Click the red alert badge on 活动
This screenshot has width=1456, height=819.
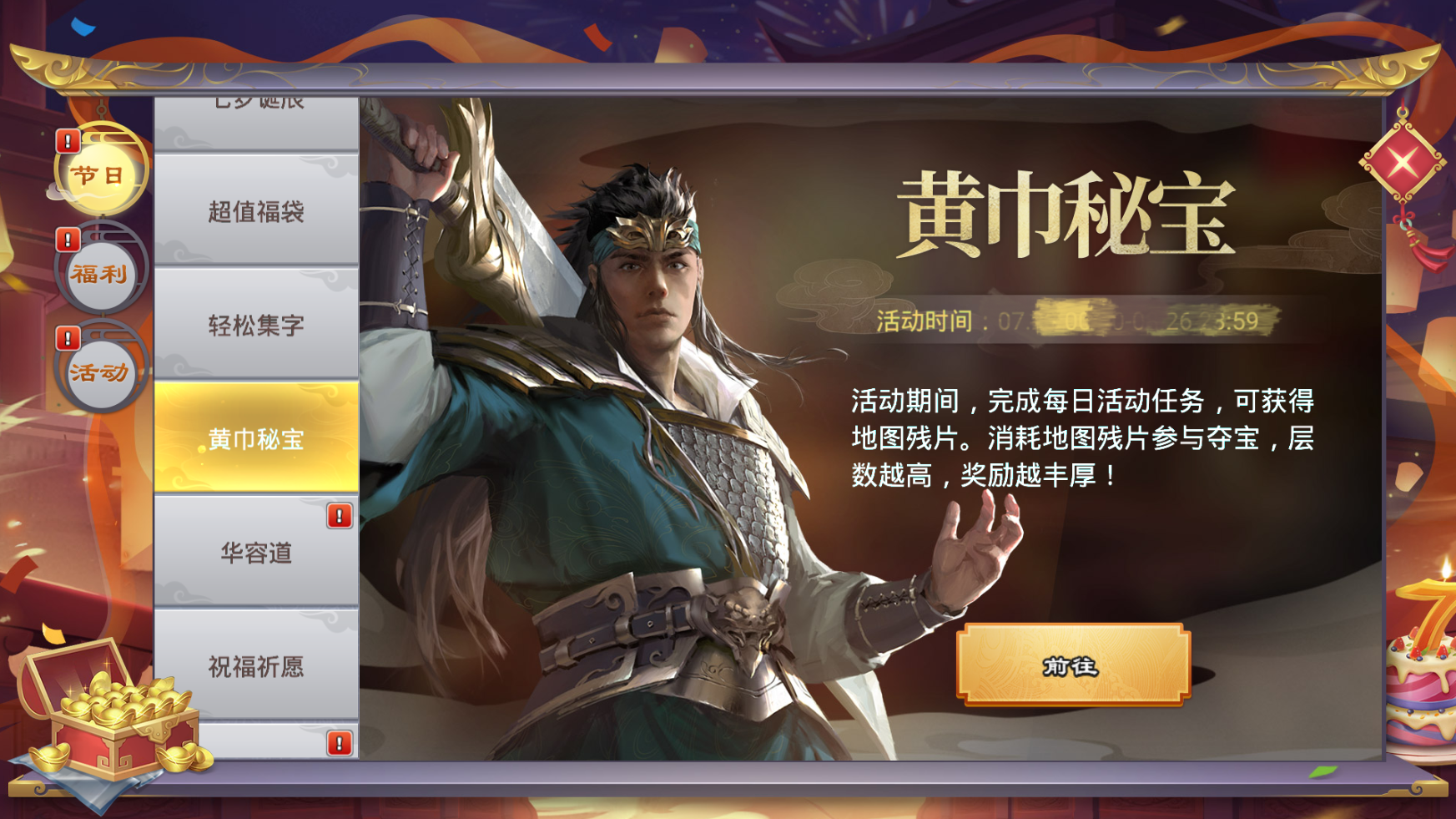click(x=68, y=338)
